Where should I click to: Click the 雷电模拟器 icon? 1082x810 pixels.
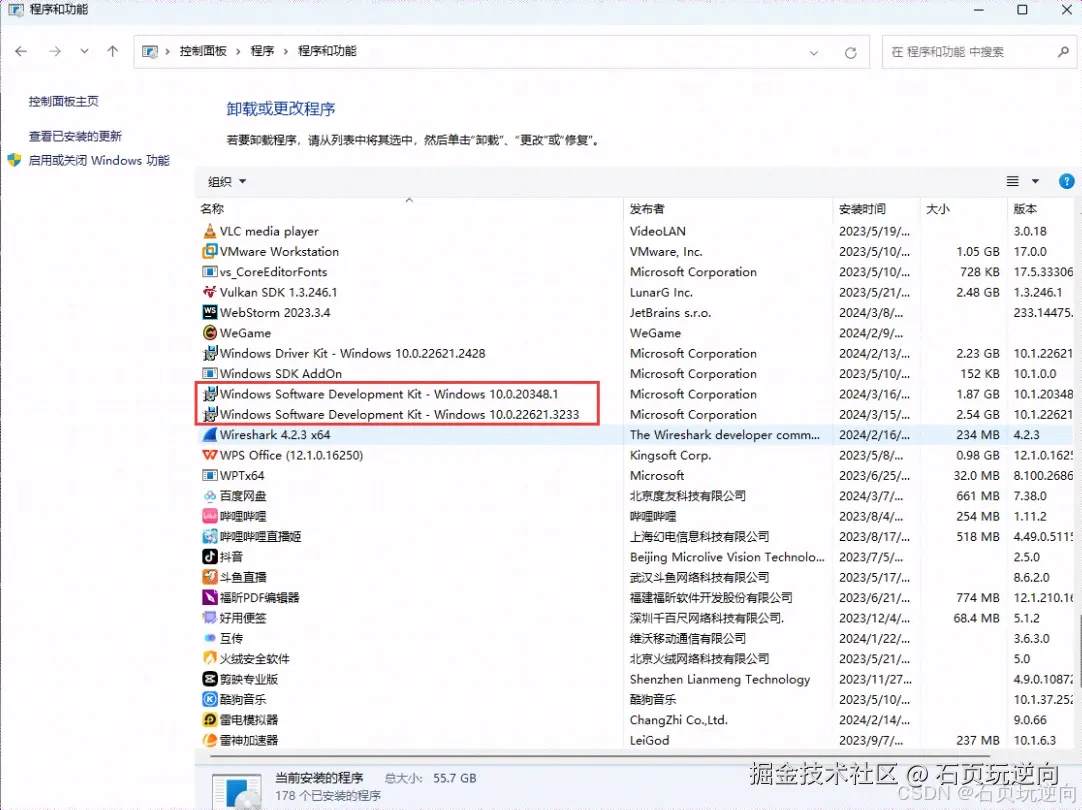210,720
